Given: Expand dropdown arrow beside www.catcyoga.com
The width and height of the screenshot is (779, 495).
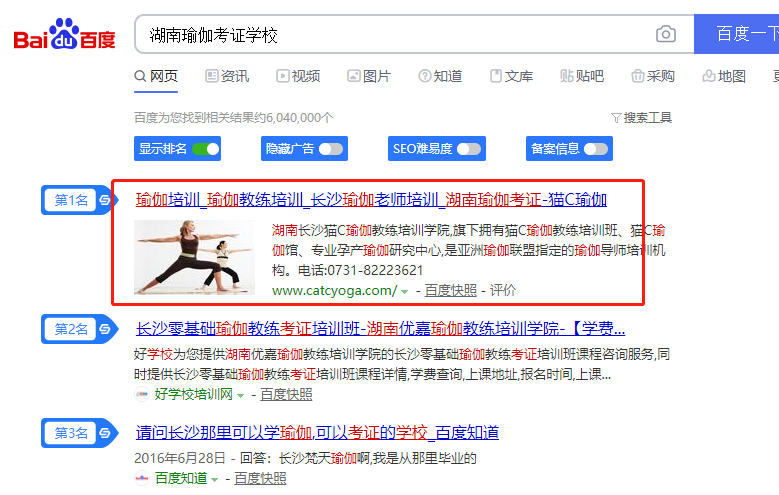Looking at the screenshot, I should click(x=404, y=292).
